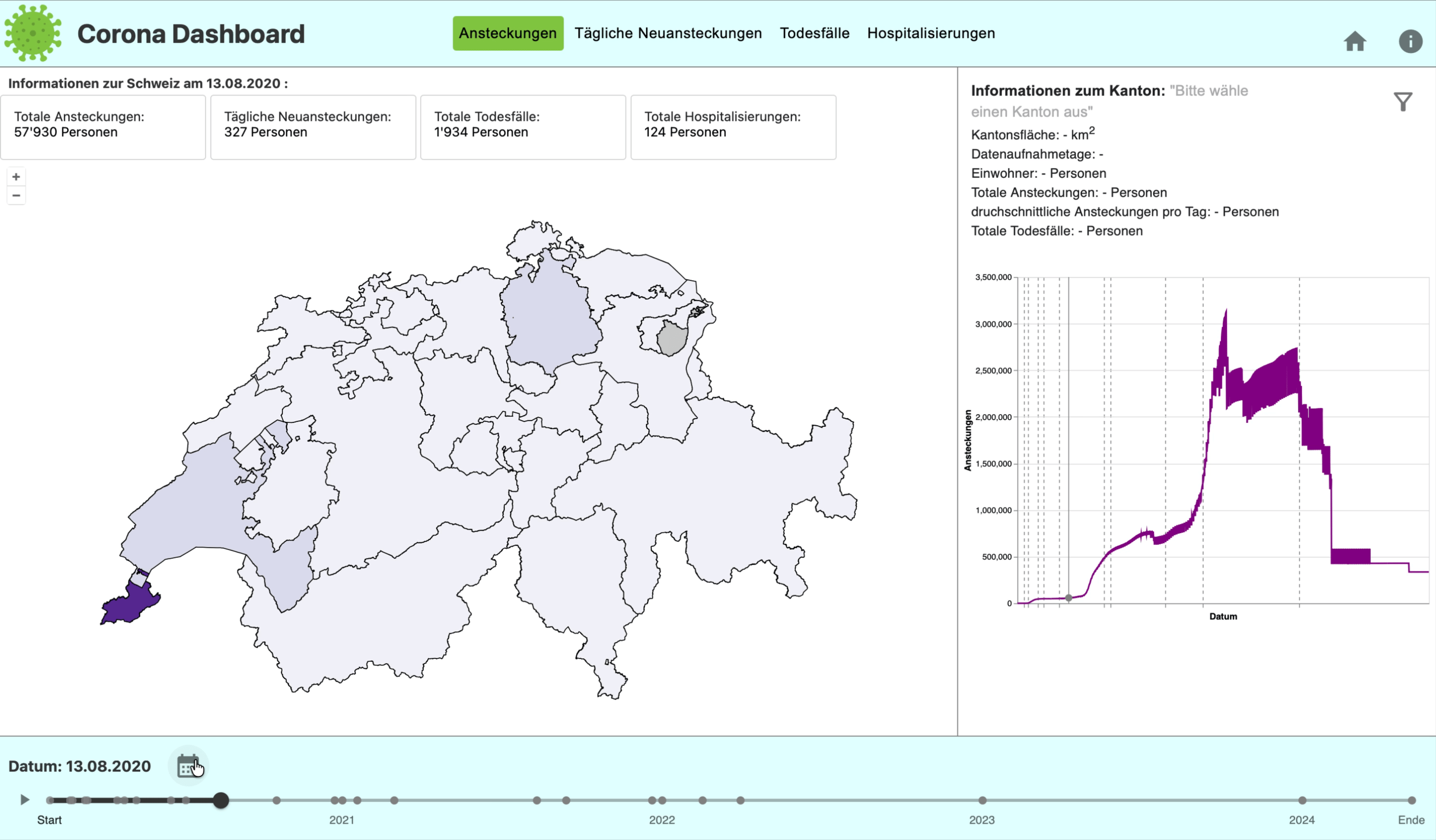Click the Tägliche Neuansteckungen info card

(314, 127)
